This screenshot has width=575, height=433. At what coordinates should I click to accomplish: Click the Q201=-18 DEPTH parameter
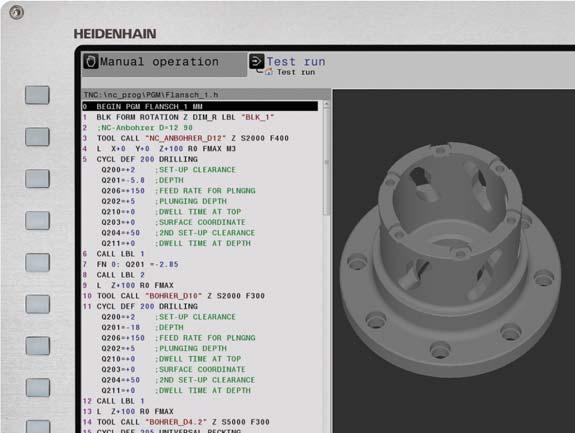[x=142, y=327]
